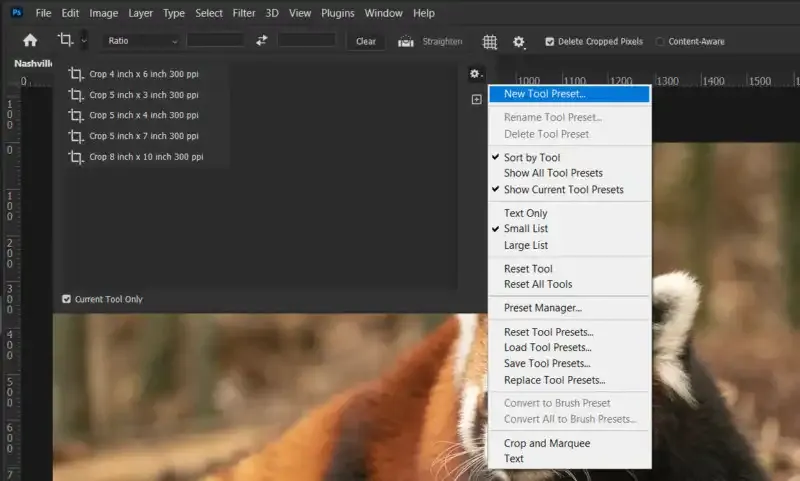Open the crop overlay grid options
Viewport: 800px width, 481px height.
coord(489,41)
